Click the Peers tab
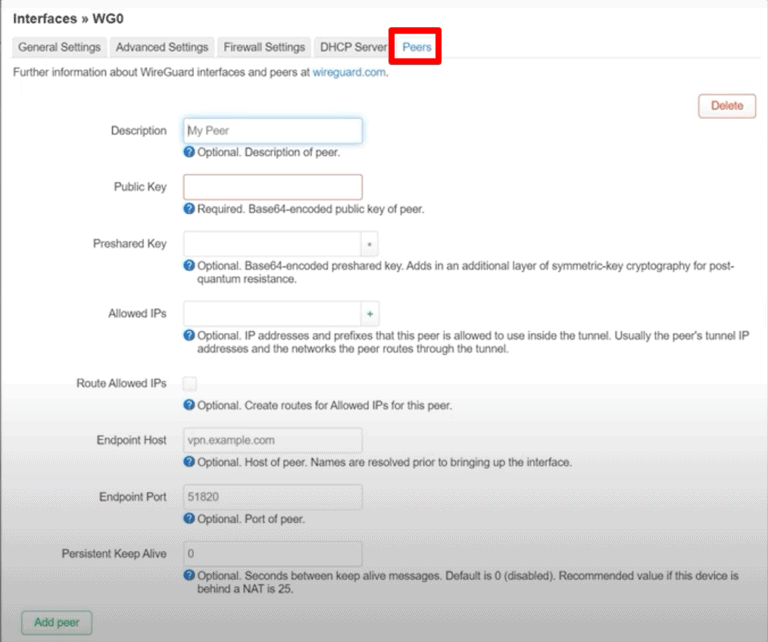This screenshot has height=642, width=768. (x=417, y=47)
